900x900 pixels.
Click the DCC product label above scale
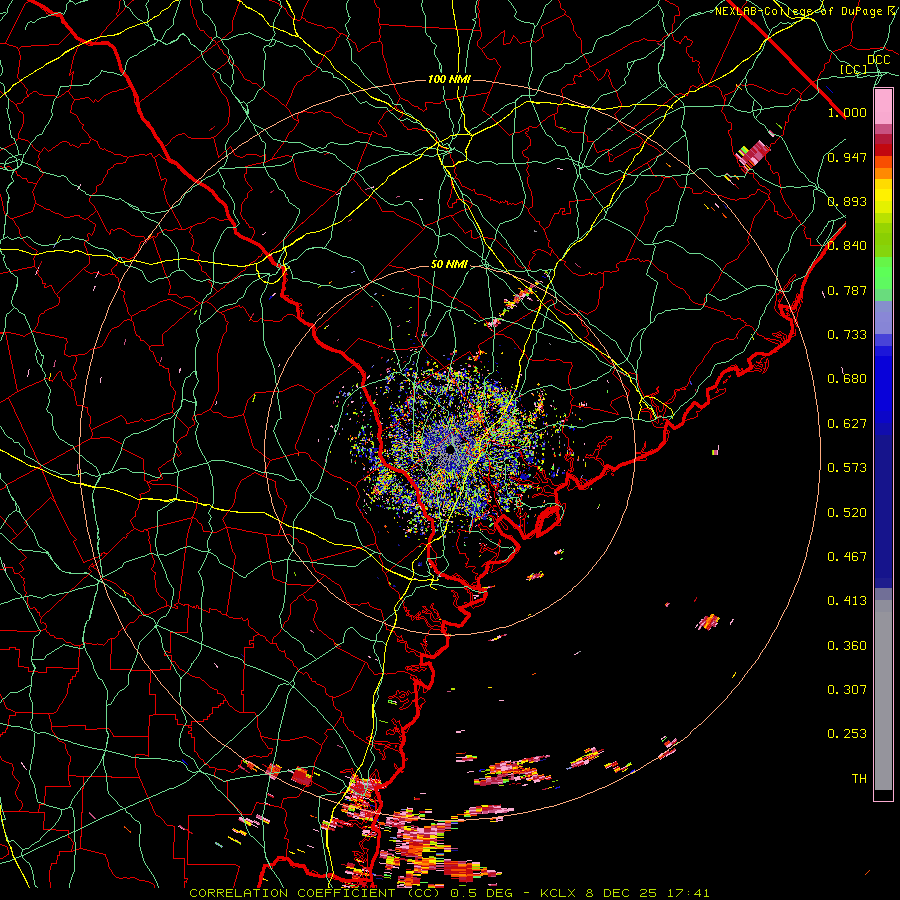(x=878, y=60)
